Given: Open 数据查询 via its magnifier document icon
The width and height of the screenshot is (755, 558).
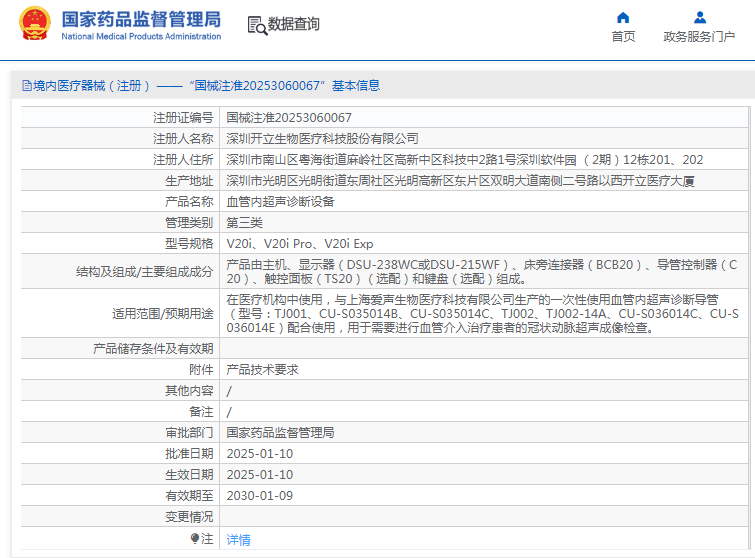Looking at the screenshot, I should point(256,24).
